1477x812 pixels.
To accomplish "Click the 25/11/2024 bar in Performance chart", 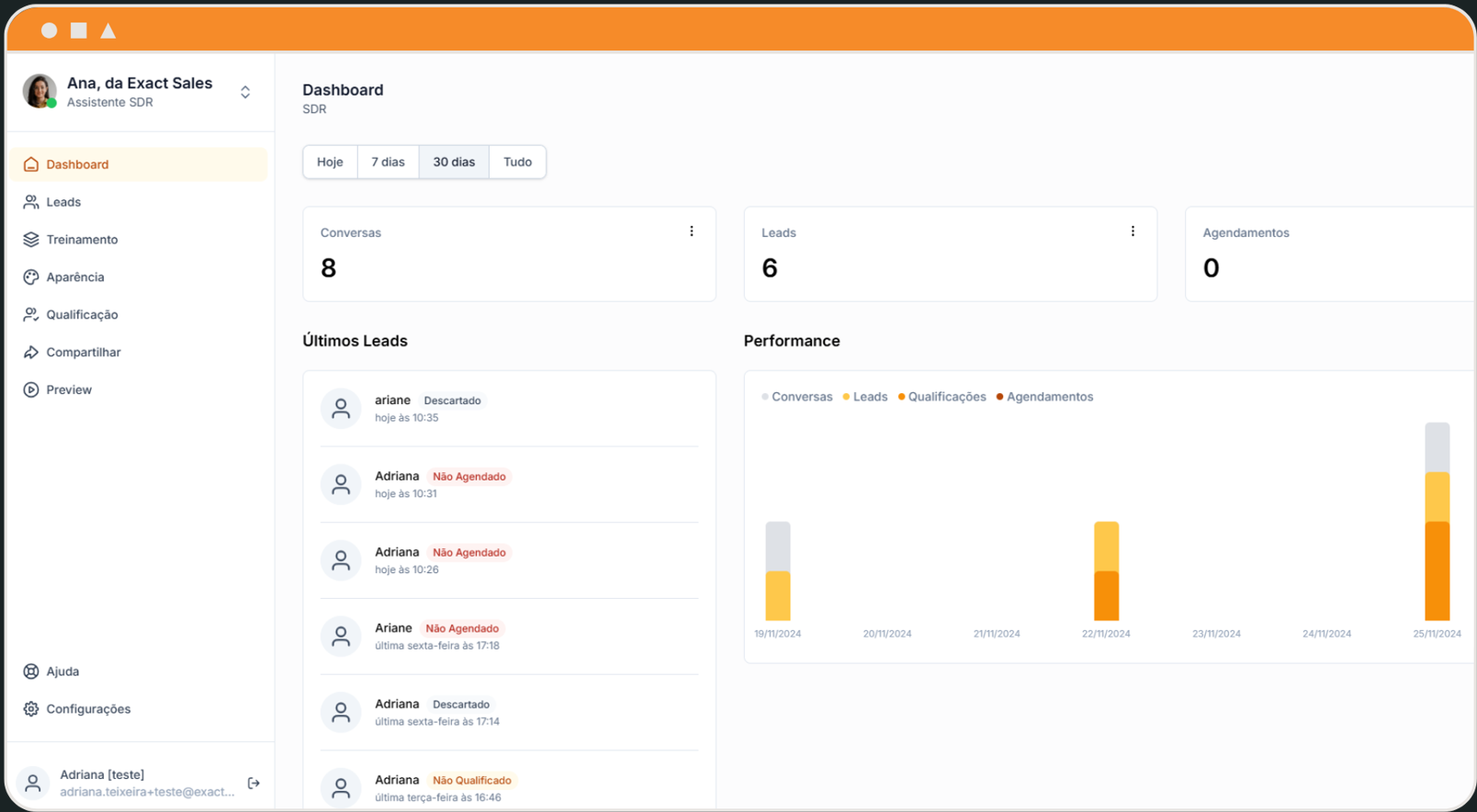I will point(1438,522).
